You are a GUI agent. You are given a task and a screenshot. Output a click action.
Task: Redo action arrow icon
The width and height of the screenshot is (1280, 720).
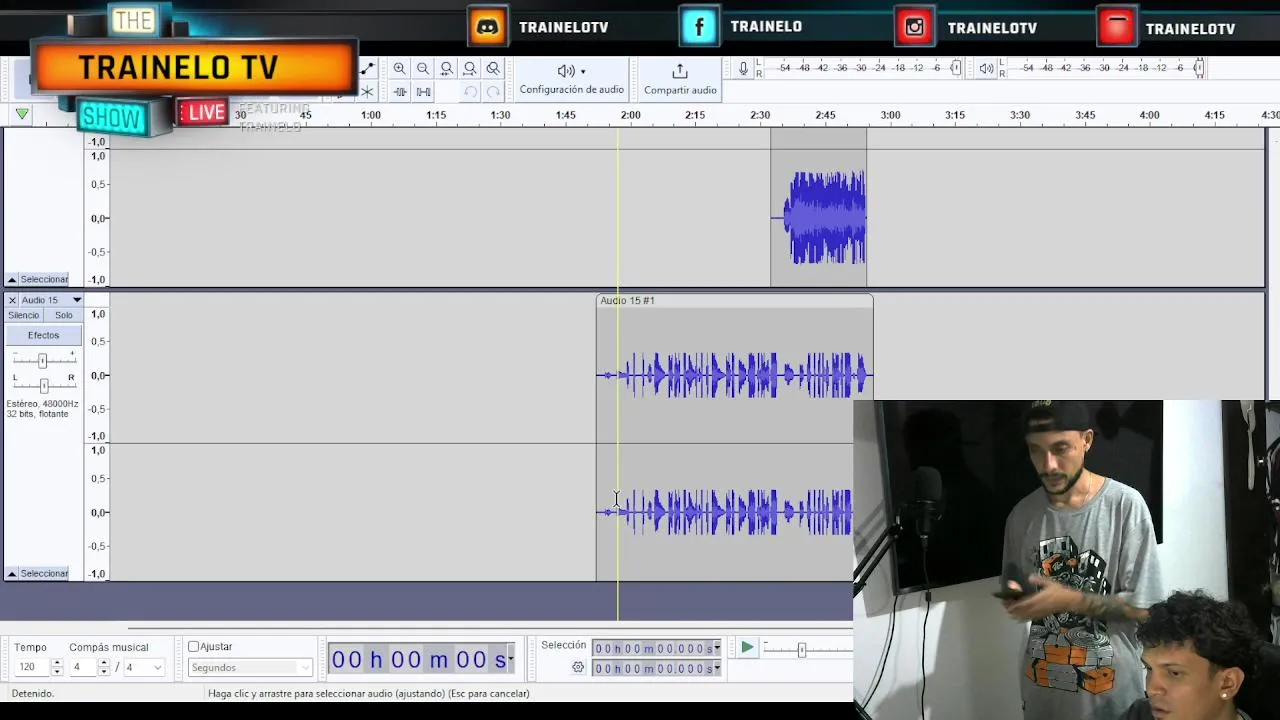(493, 92)
